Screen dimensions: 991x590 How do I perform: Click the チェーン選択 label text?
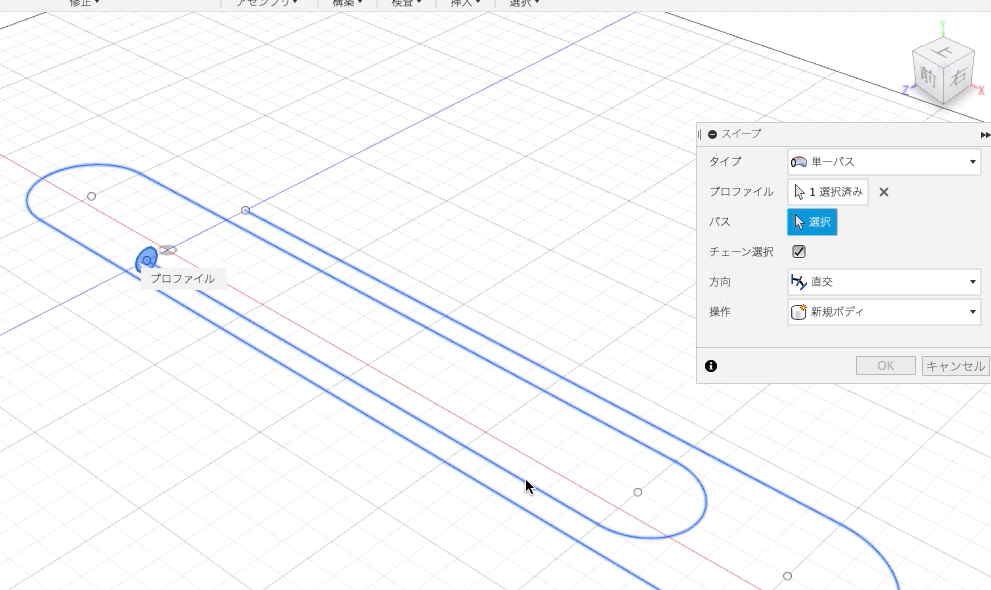click(741, 252)
